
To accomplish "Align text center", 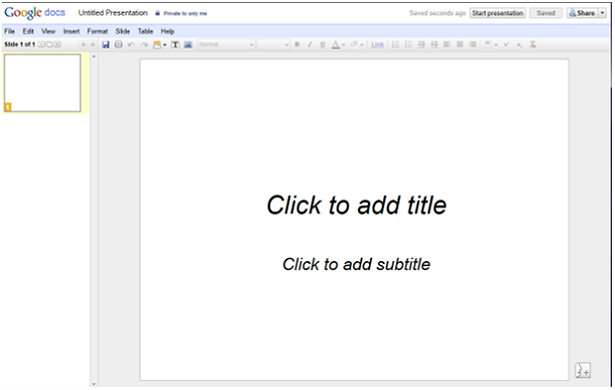I will (x=460, y=45).
